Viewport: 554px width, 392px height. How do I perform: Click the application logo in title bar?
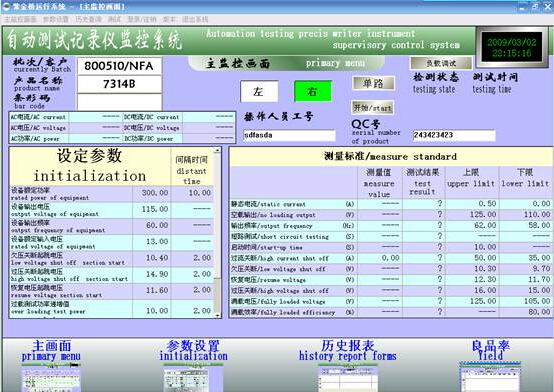6,6
